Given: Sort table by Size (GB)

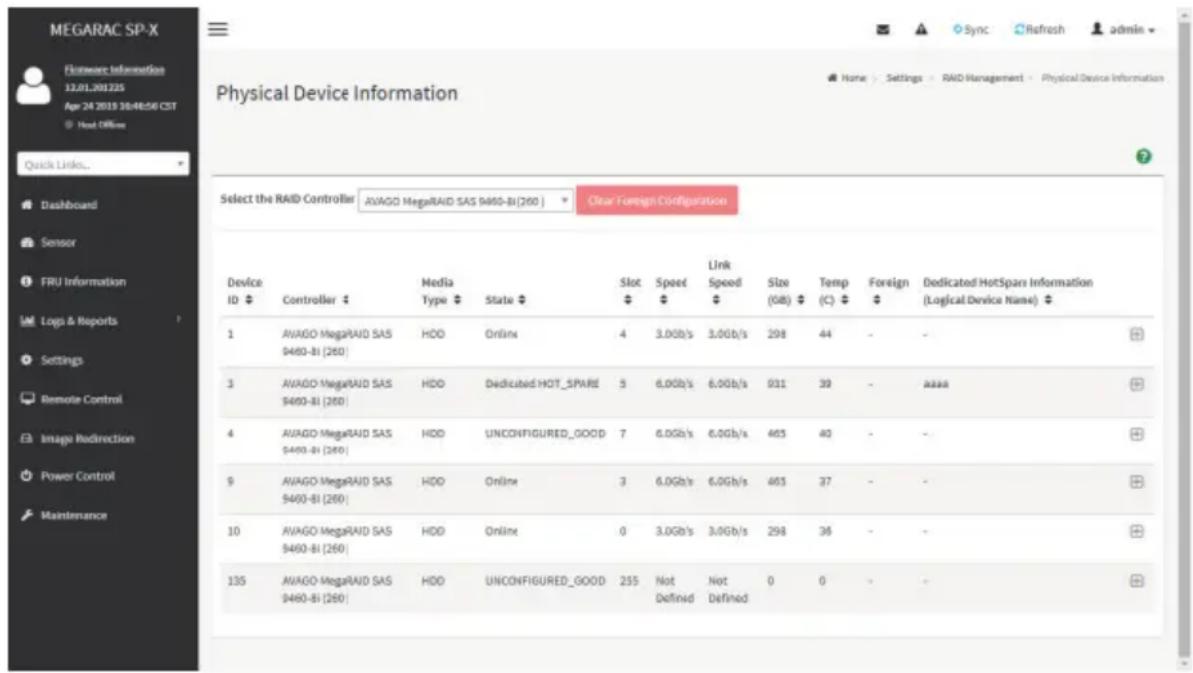Looking at the screenshot, I should pos(785,291).
